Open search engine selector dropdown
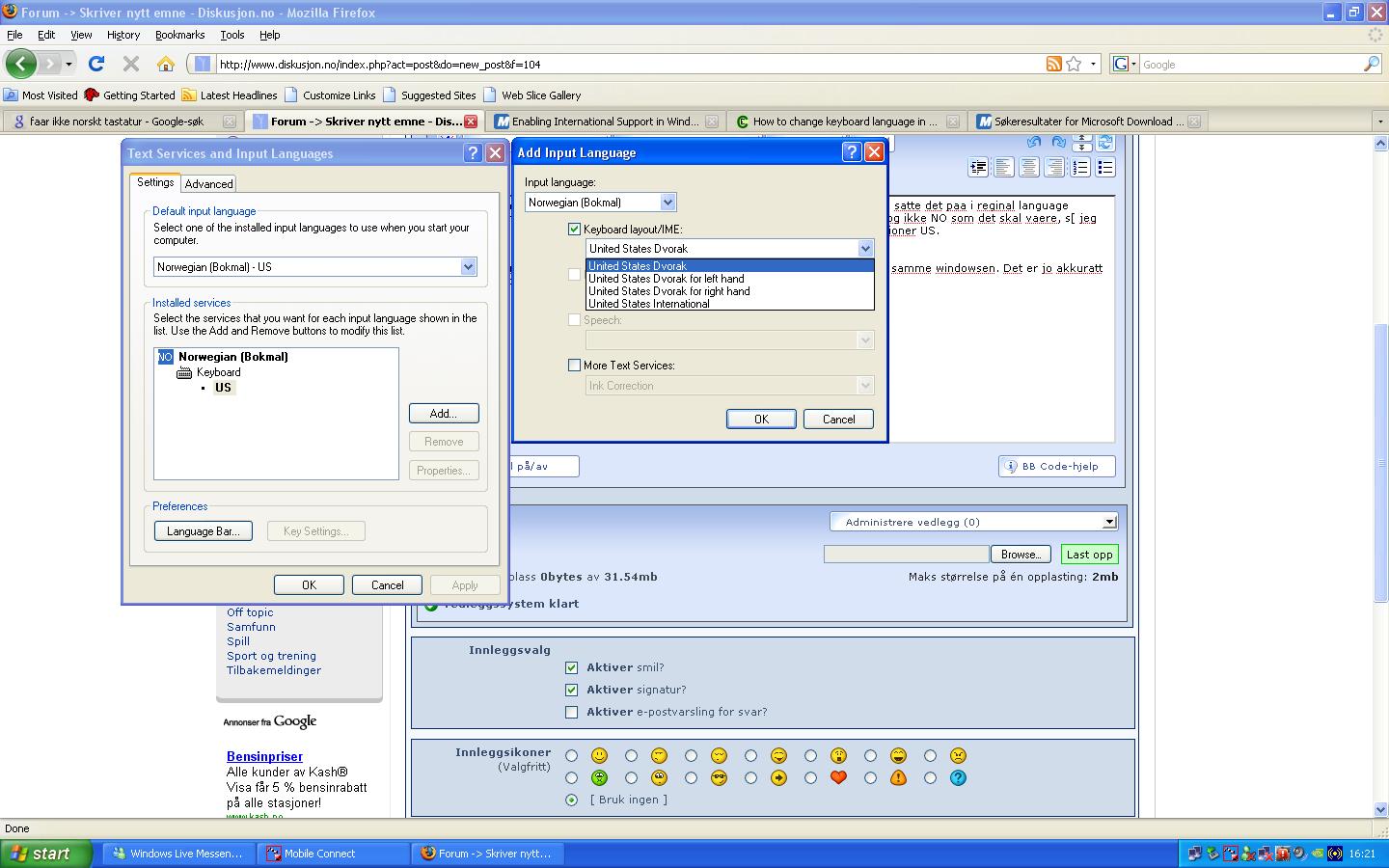 (x=1125, y=64)
